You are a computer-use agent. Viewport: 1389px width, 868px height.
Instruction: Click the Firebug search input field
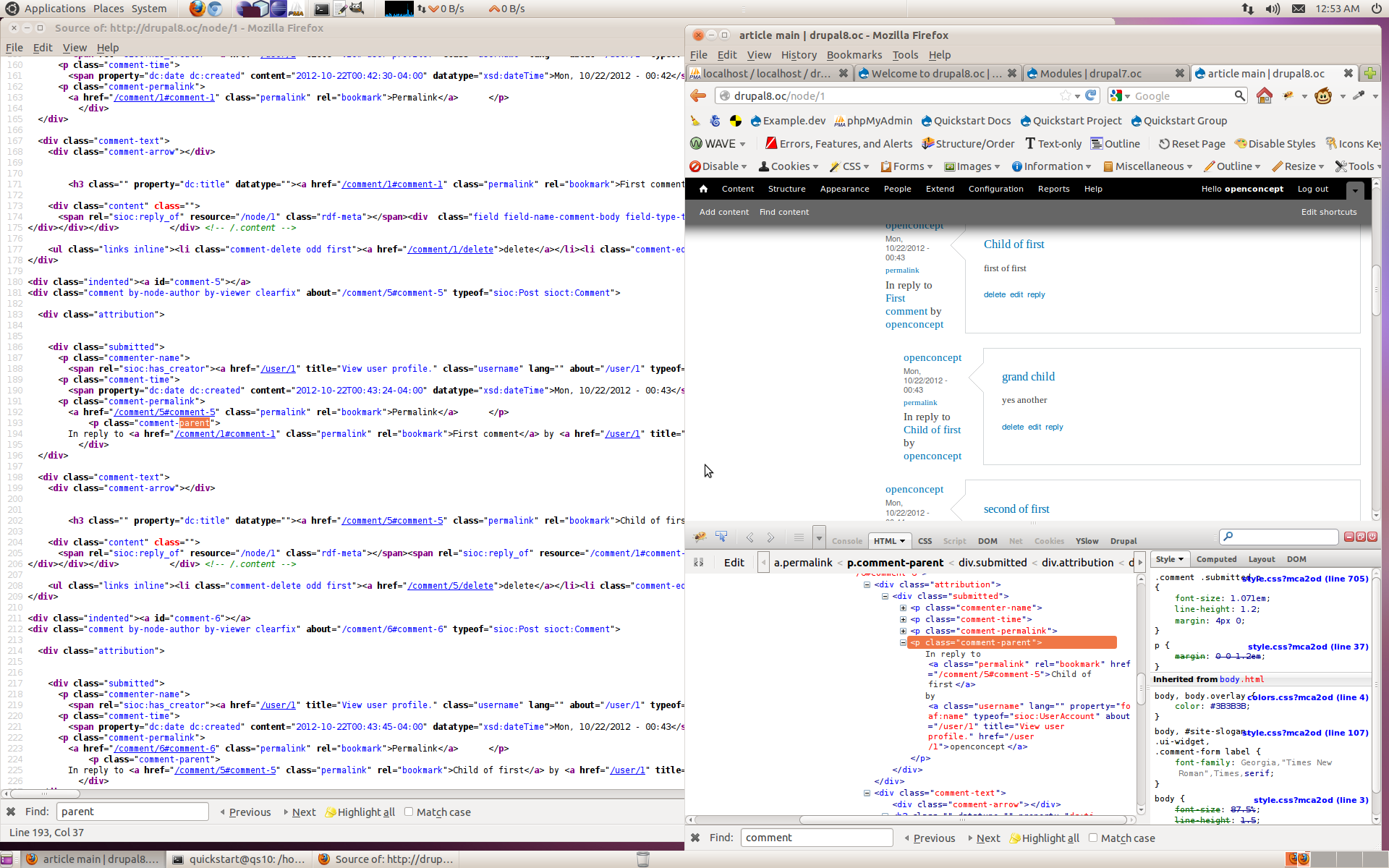1284,537
